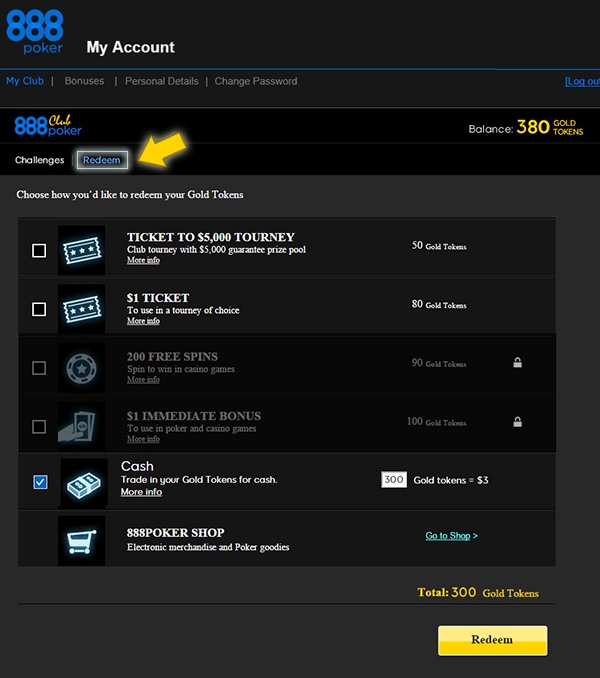Click the Log out link
This screenshot has width=600, height=678.
coord(582,81)
